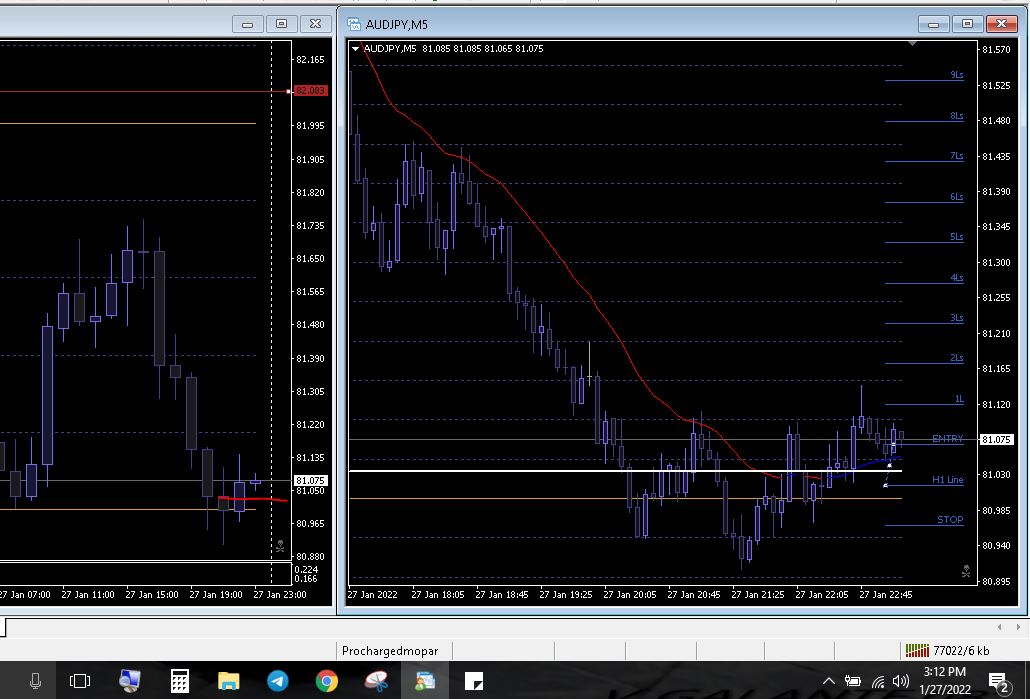Open Google Chrome from the taskbar

coord(326,682)
